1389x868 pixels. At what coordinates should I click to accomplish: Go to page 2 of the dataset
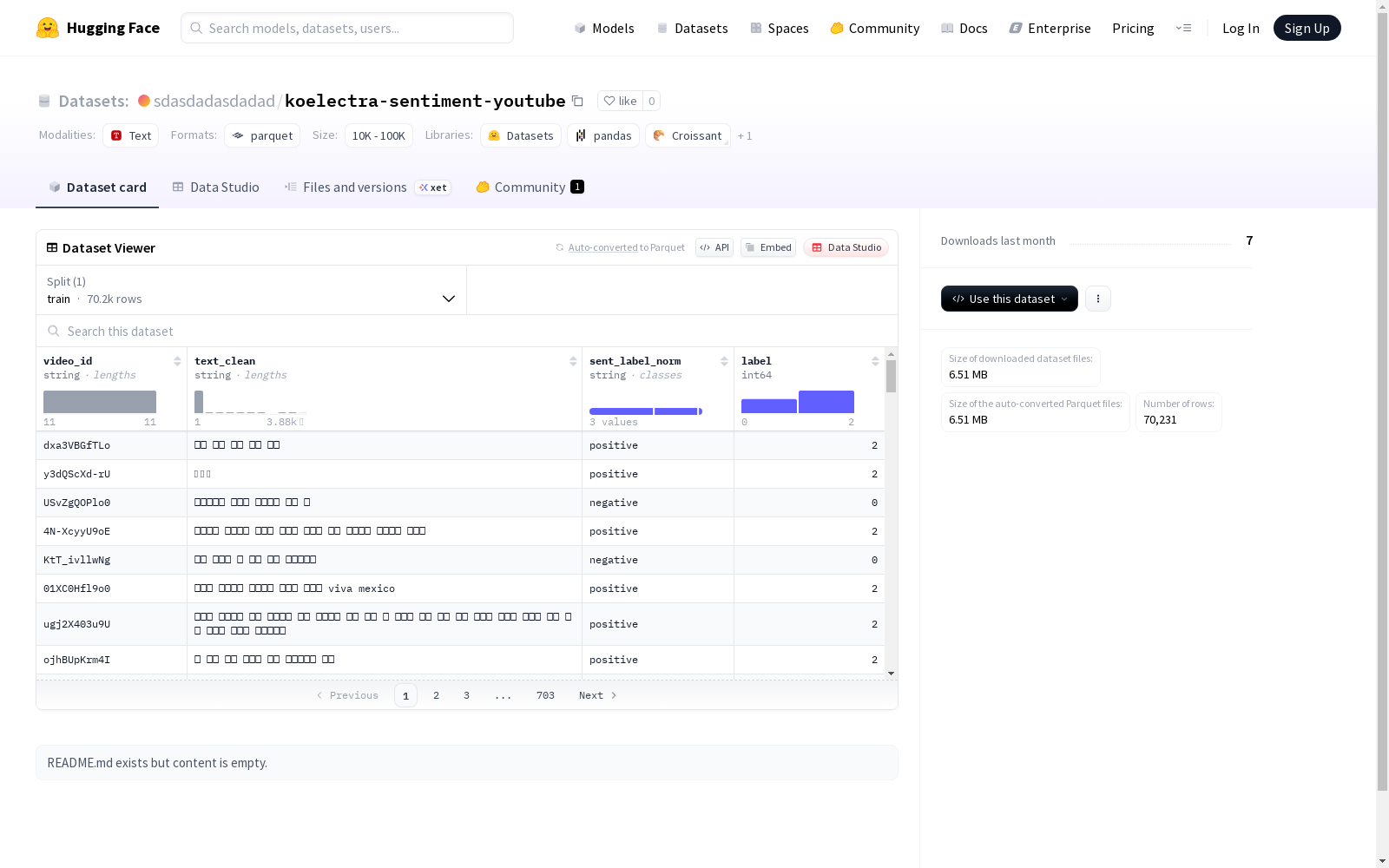(436, 695)
